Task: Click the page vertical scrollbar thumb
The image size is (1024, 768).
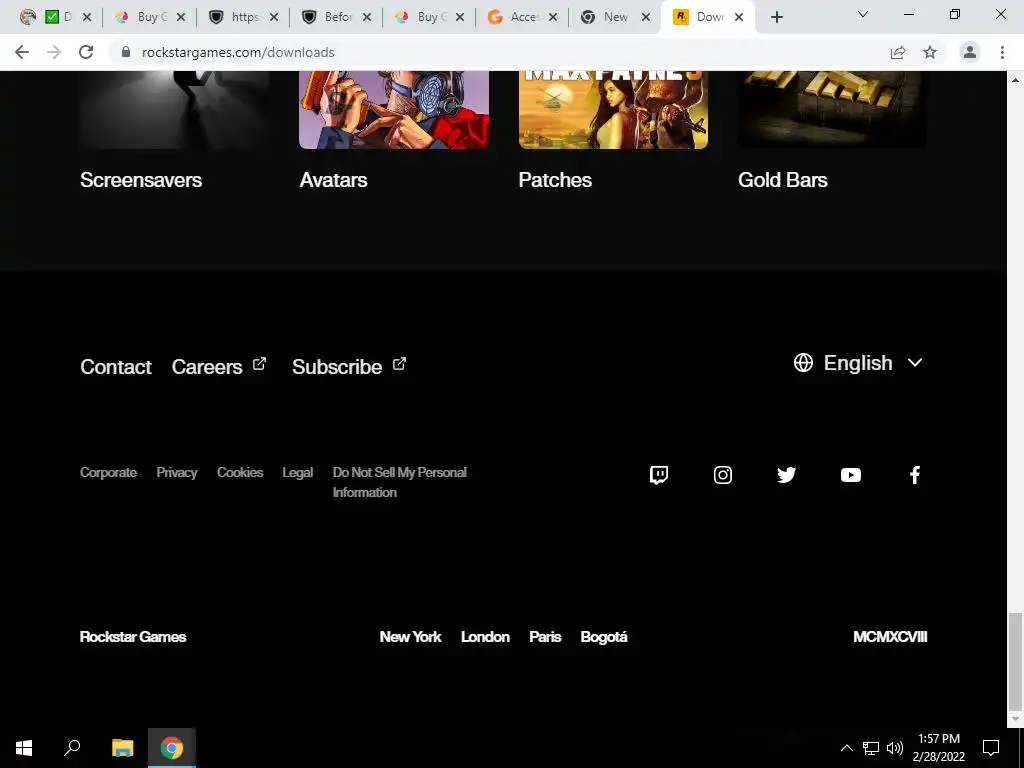Action: 1015,662
